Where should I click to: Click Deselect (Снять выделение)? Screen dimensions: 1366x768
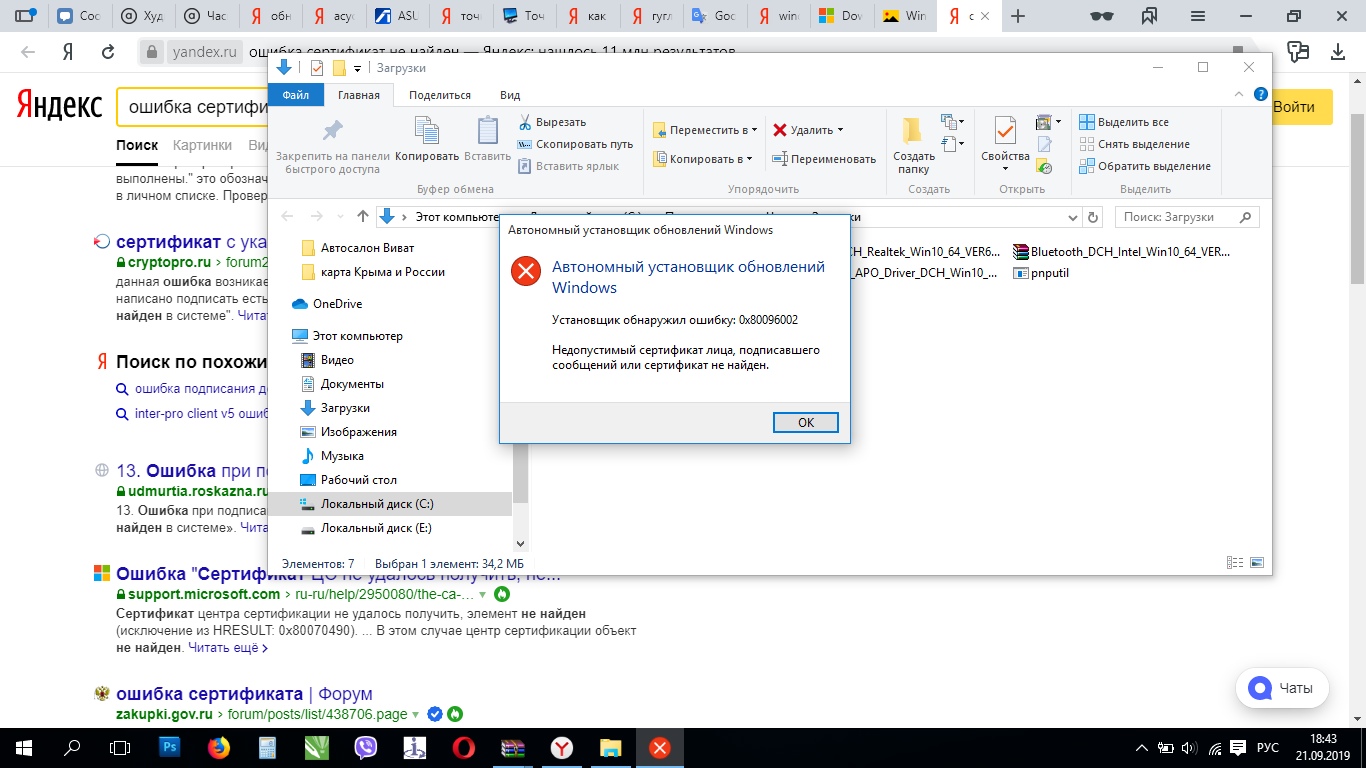point(1135,144)
